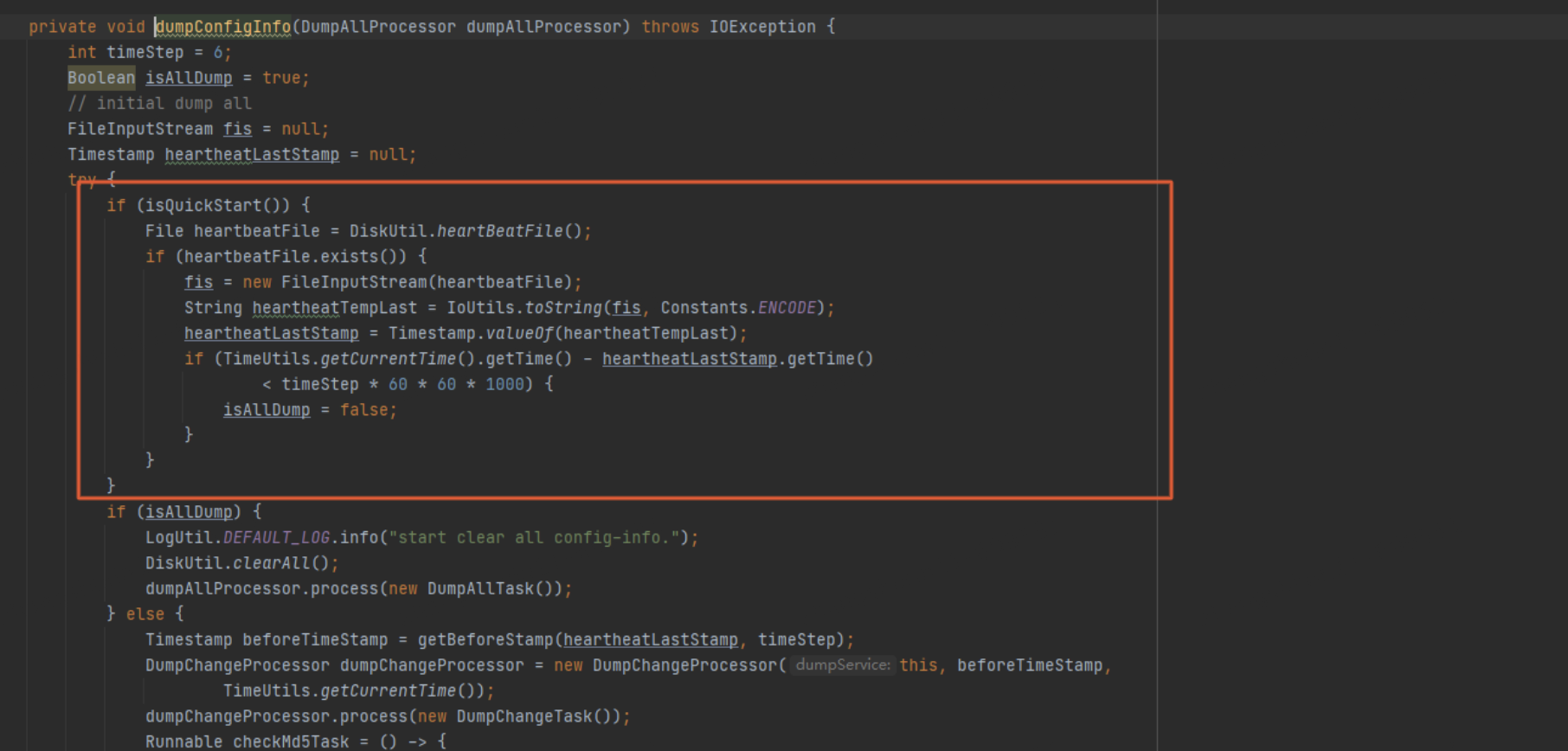Click the 'else' keyword
This screenshot has width=1568, height=751.
[x=145, y=613]
